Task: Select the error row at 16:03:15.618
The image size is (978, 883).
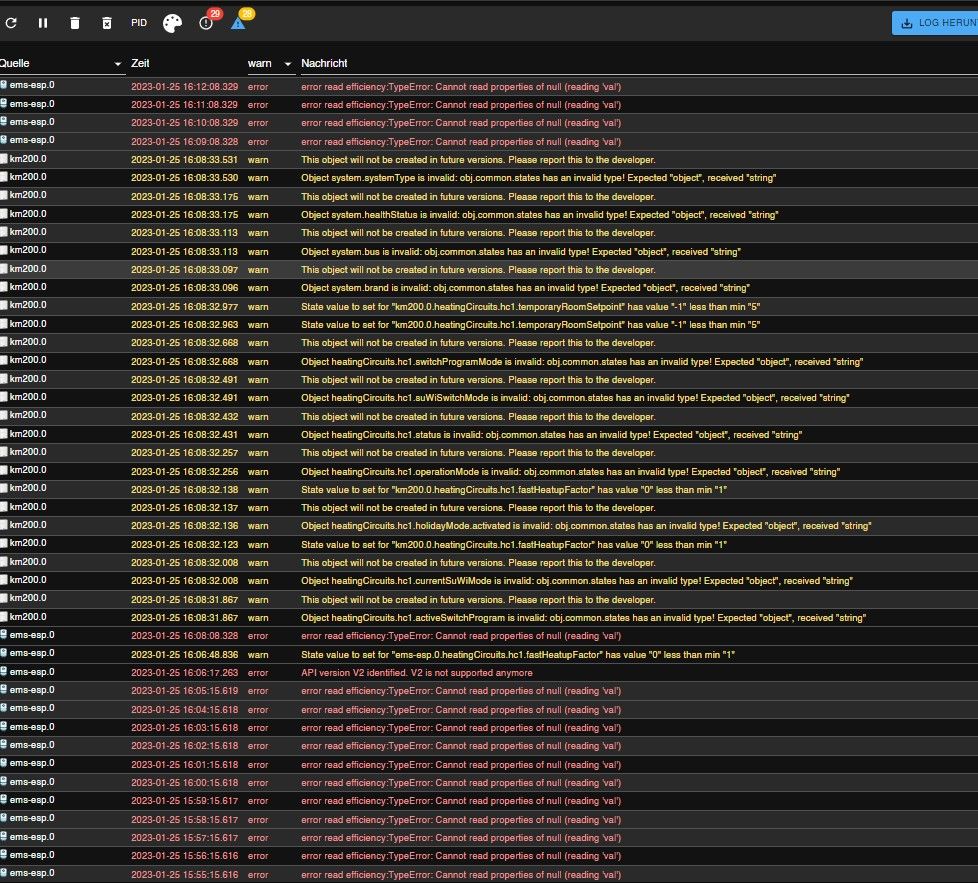Action: pos(489,728)
